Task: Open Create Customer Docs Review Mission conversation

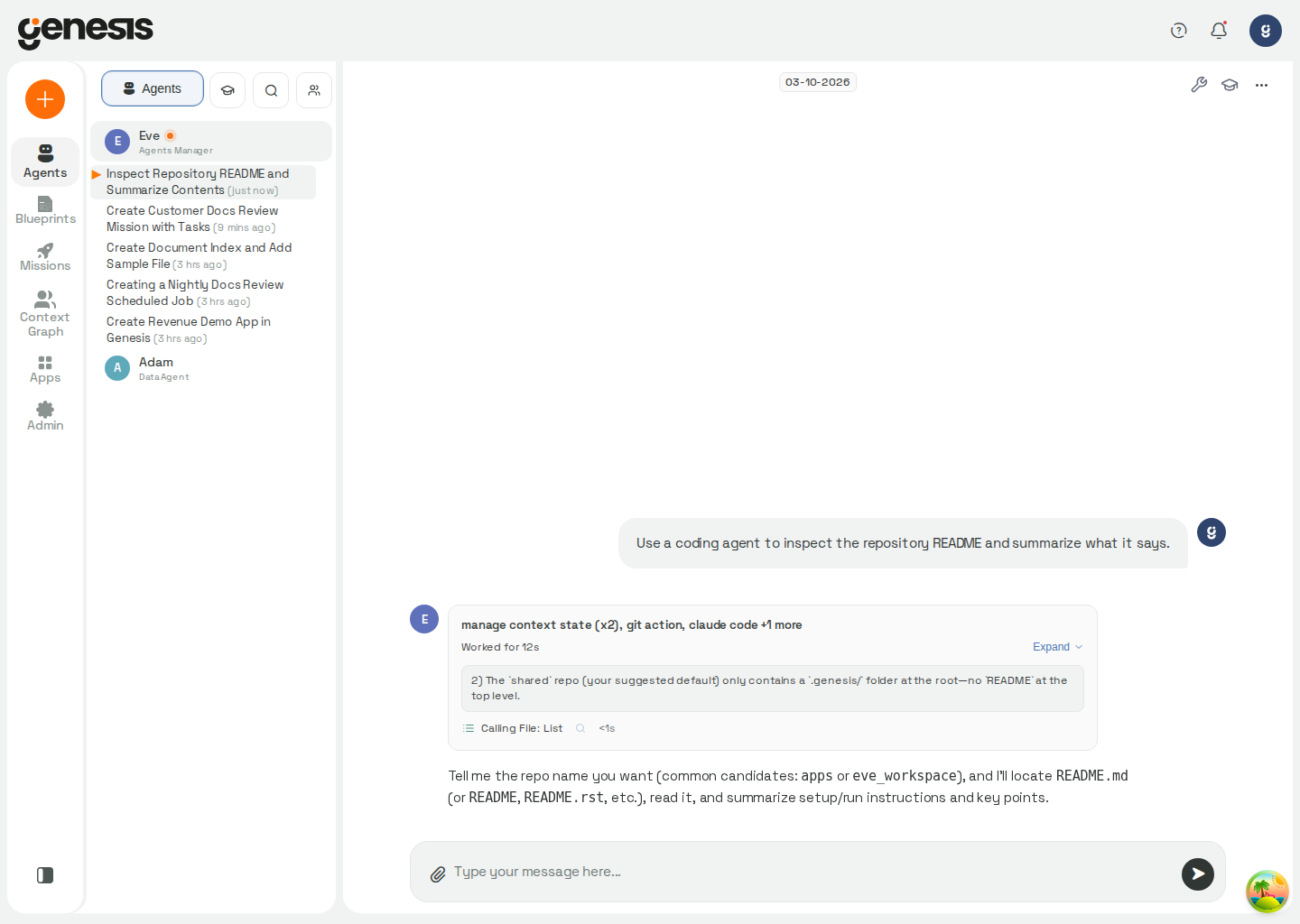Action: click(204, 218)
